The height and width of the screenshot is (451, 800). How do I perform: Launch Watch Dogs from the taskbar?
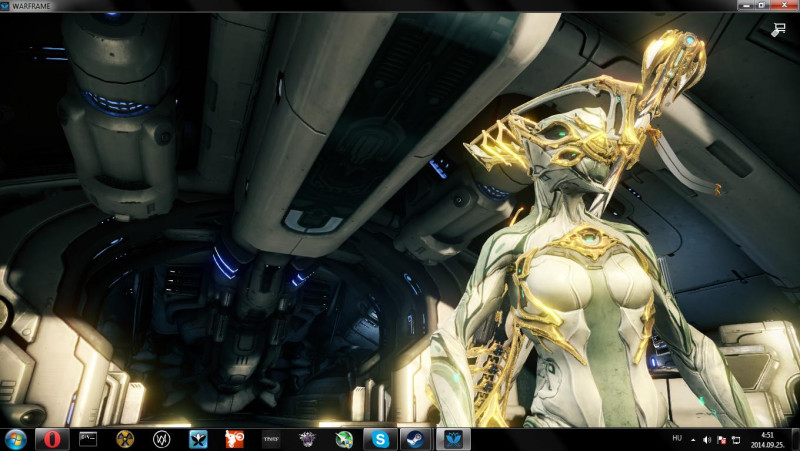pyautogui.click(x=161, y=439)
